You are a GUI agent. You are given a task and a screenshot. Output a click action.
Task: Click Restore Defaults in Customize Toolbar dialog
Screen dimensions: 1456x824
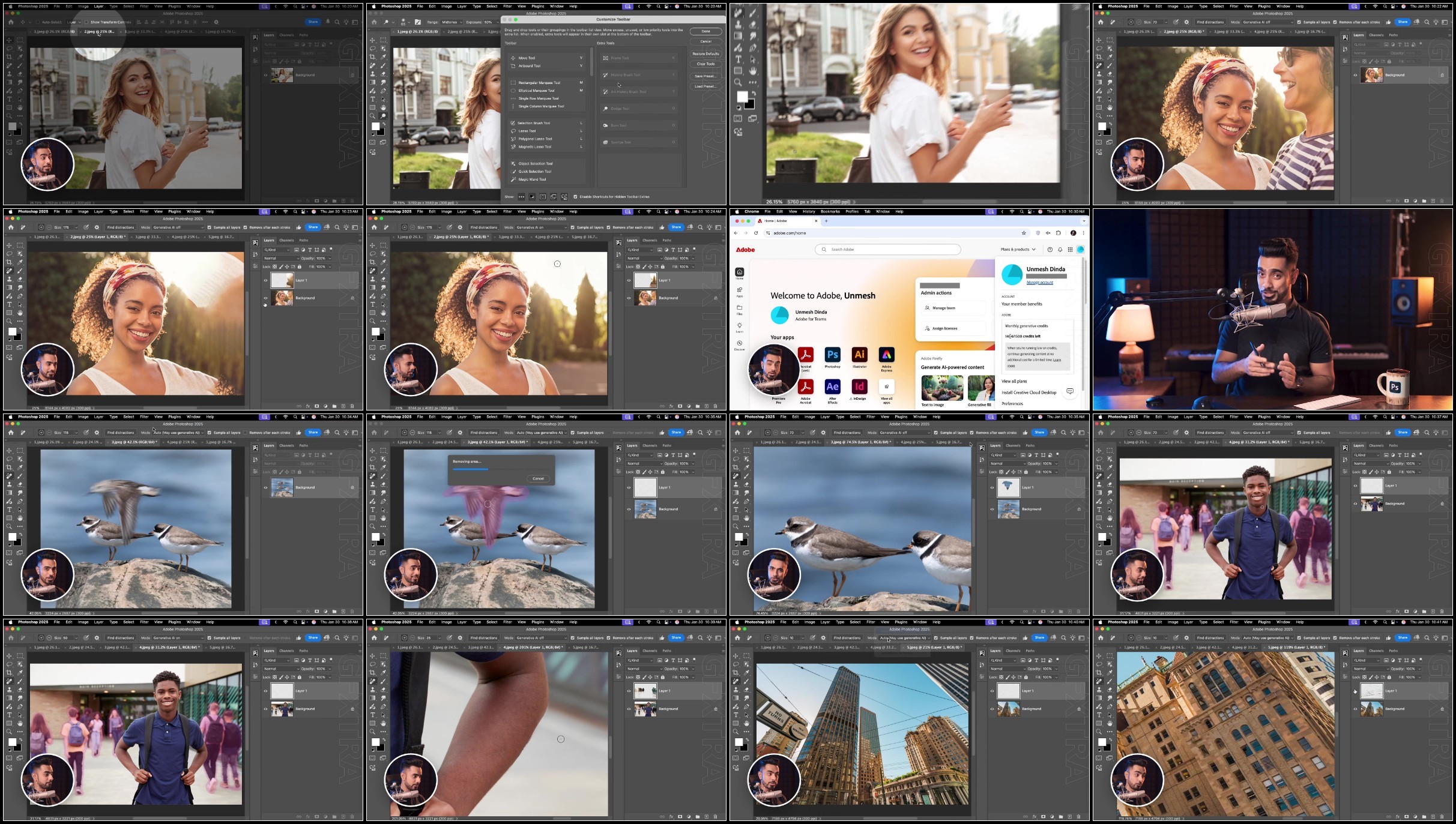click(706, 53)
